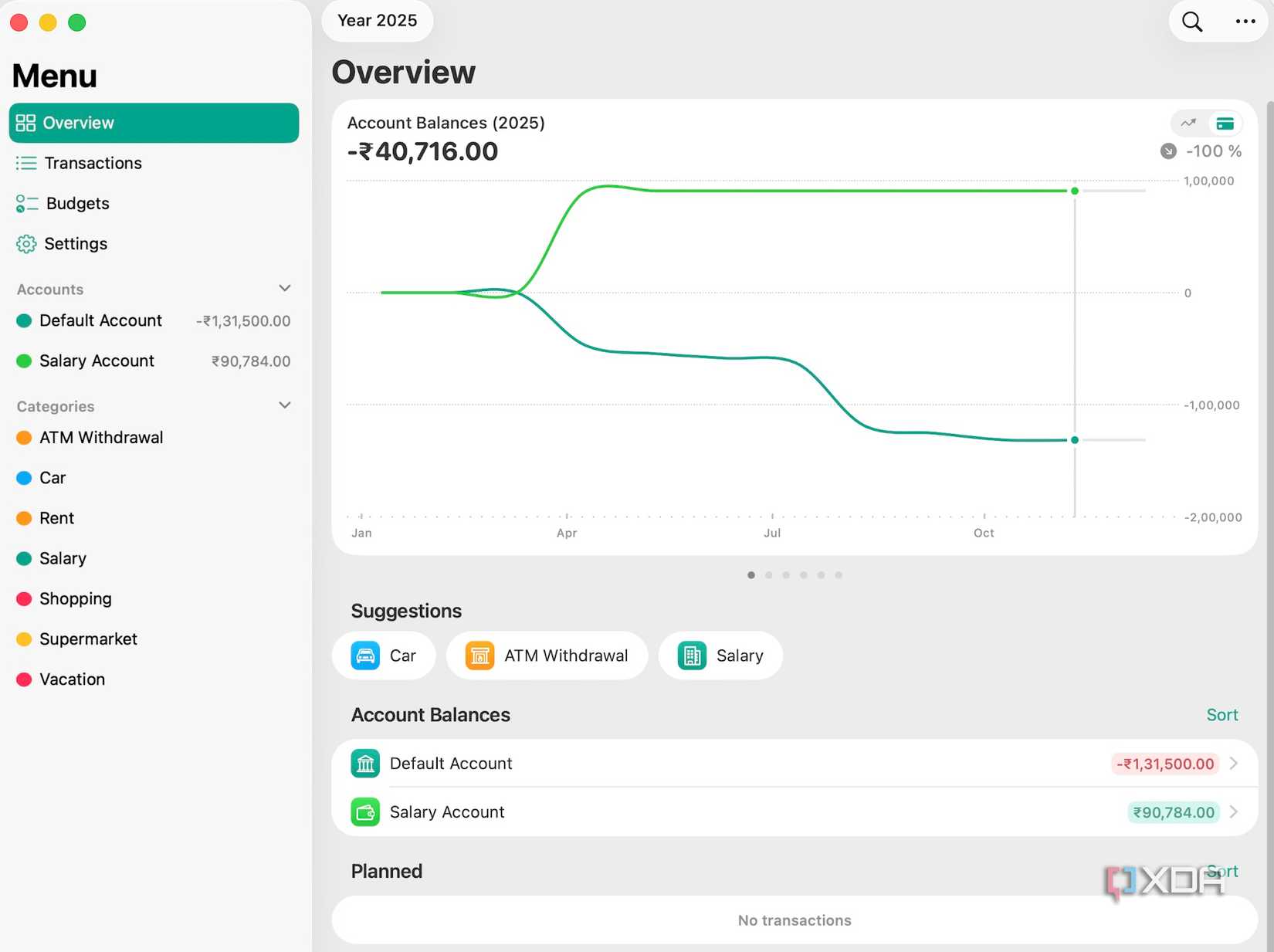The image size is (1274, 952).
Task: Go to second chart page dot
Action: 769,575
